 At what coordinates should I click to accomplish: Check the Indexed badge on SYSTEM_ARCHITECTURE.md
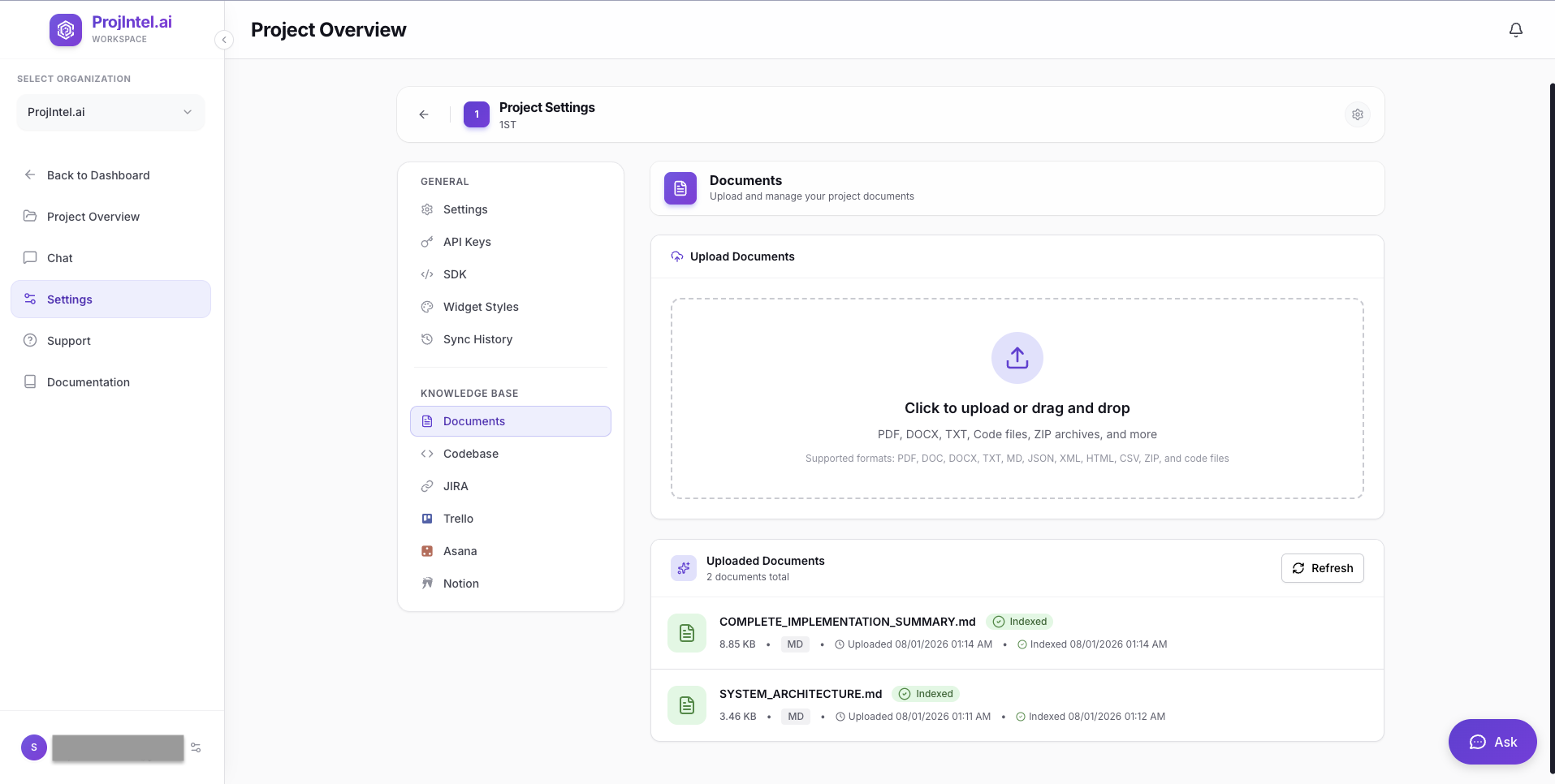click(x=926, y=694)
